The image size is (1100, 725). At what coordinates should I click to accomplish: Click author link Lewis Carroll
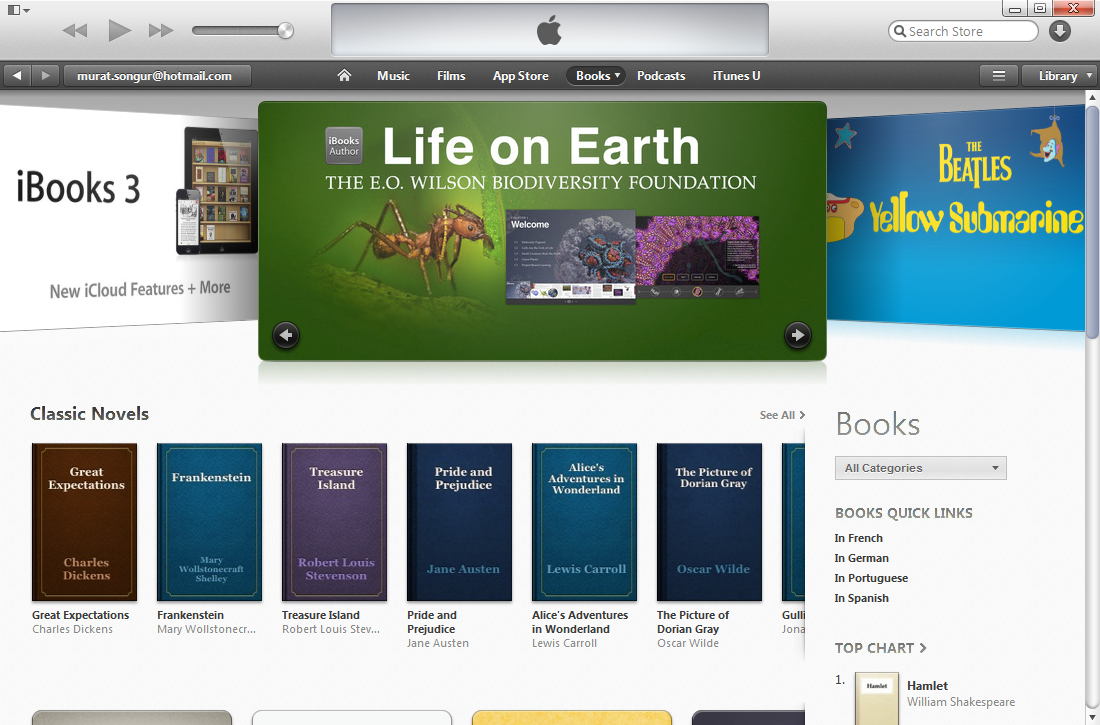tap(564, 643)
